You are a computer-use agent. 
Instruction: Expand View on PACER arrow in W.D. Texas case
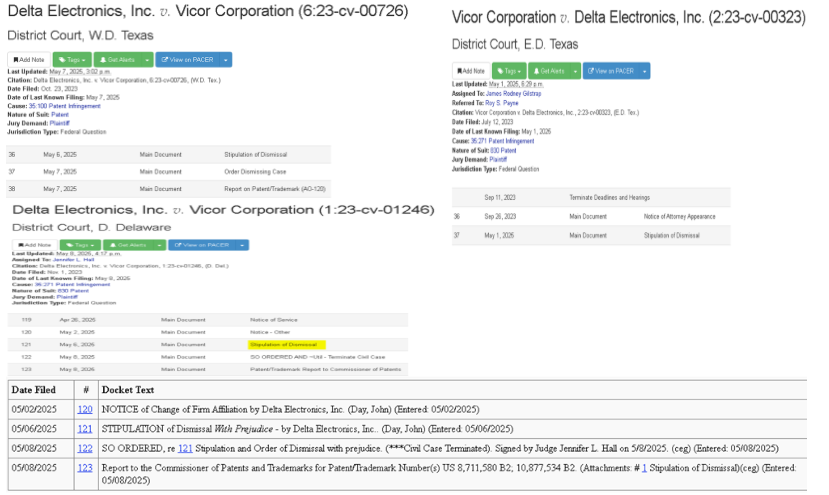[x=226, y=60]
